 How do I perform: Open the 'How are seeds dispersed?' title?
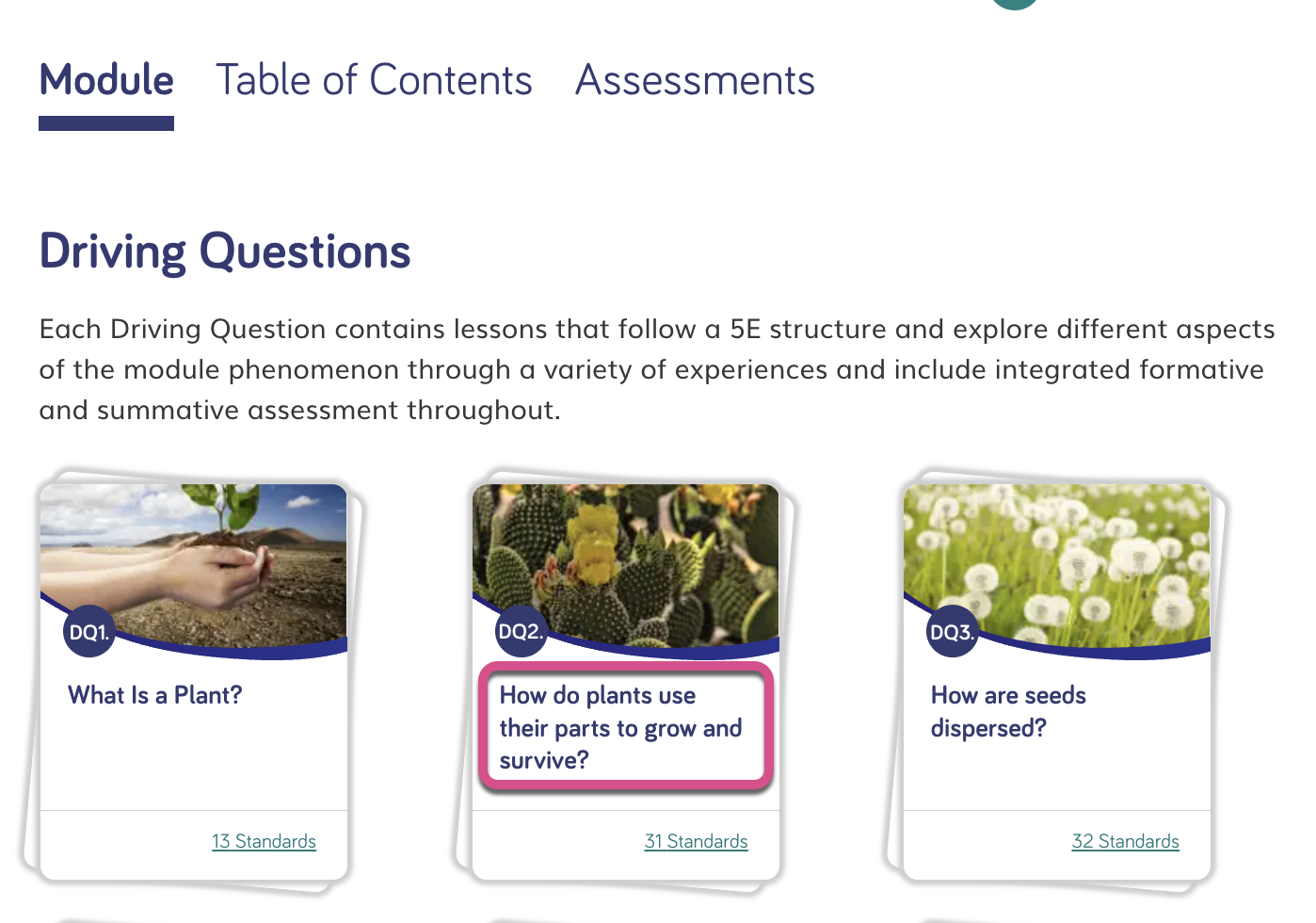tap(1008, 711)
